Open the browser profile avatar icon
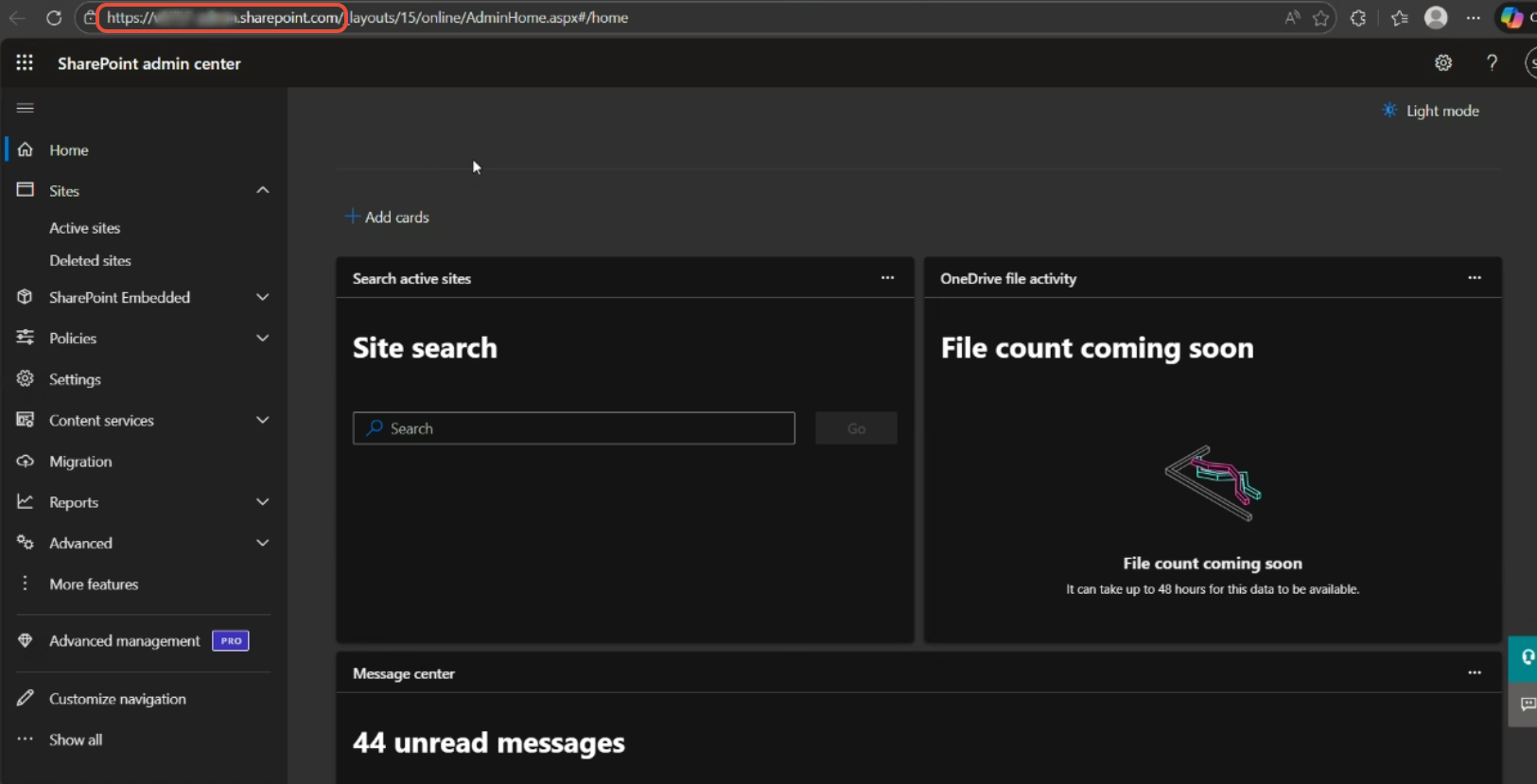 [1436, 17]
